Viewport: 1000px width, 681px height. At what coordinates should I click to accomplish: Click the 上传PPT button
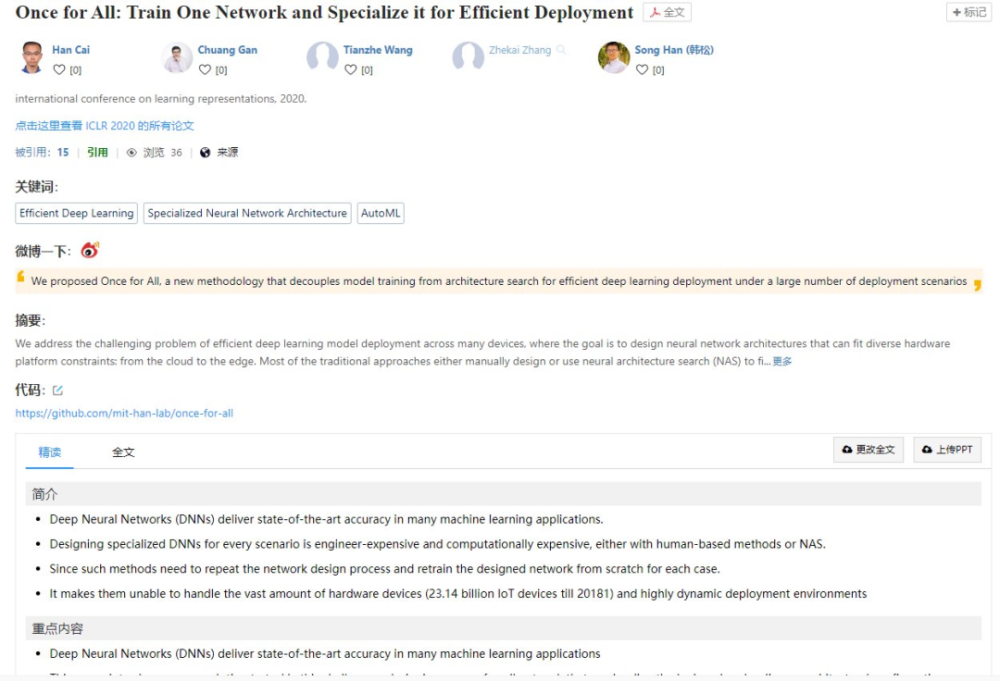(947, 450)
